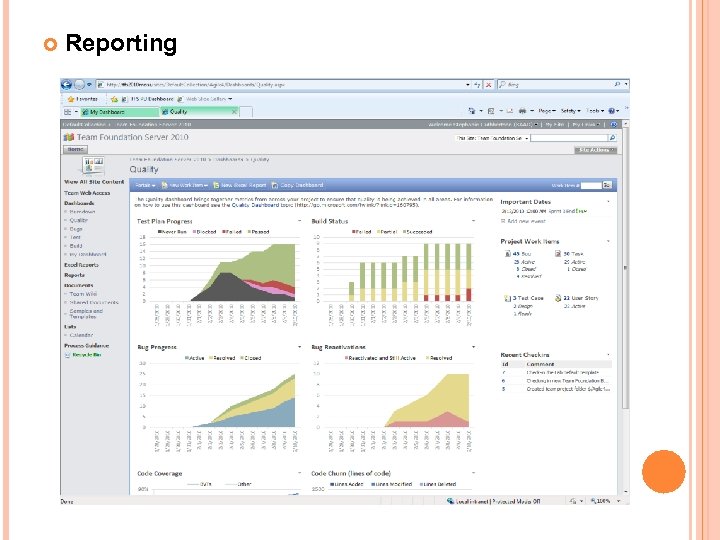Open the My Links dropdown
720x540 pixels.
[586, 124]
